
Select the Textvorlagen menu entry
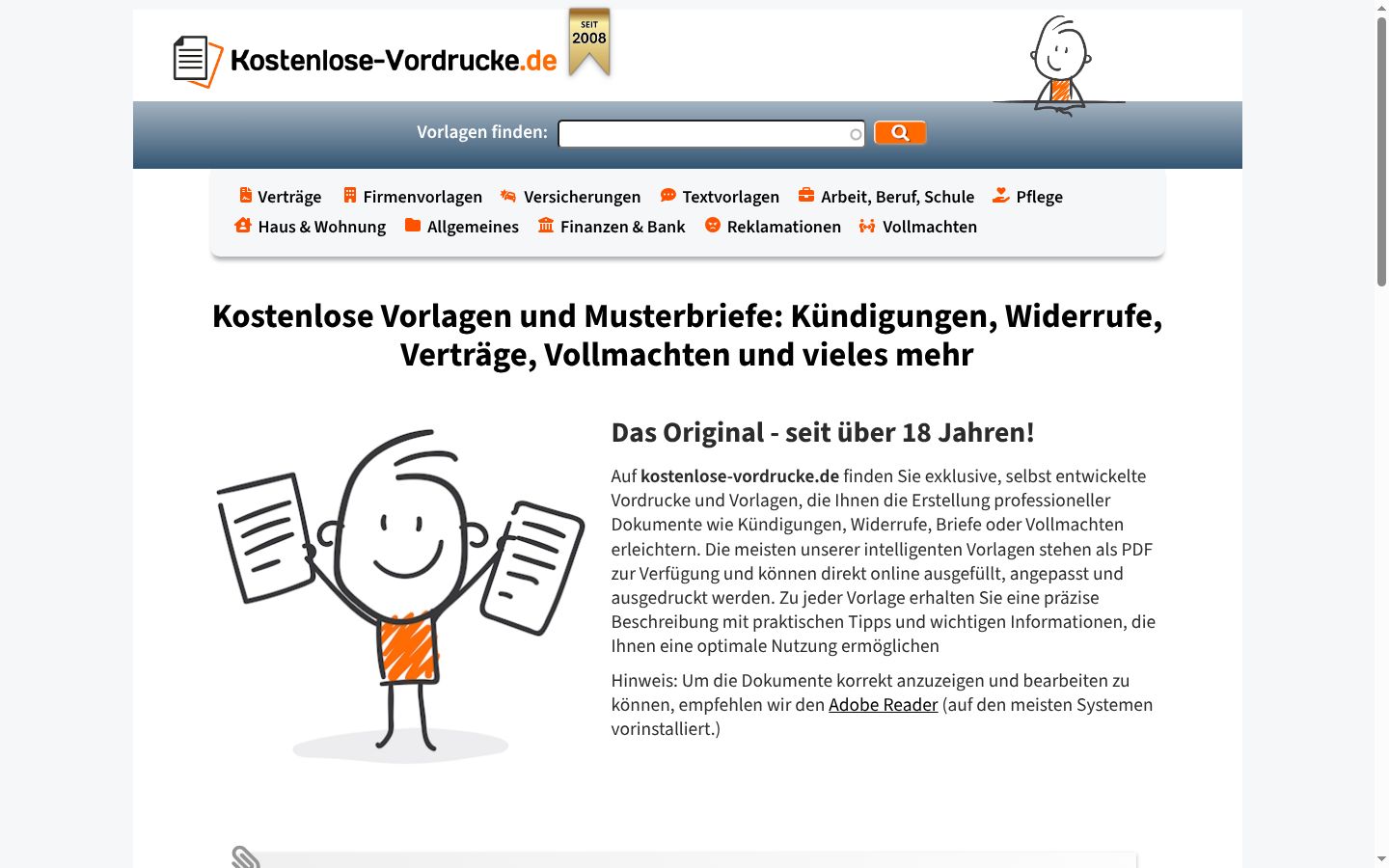tap(730, 197)
